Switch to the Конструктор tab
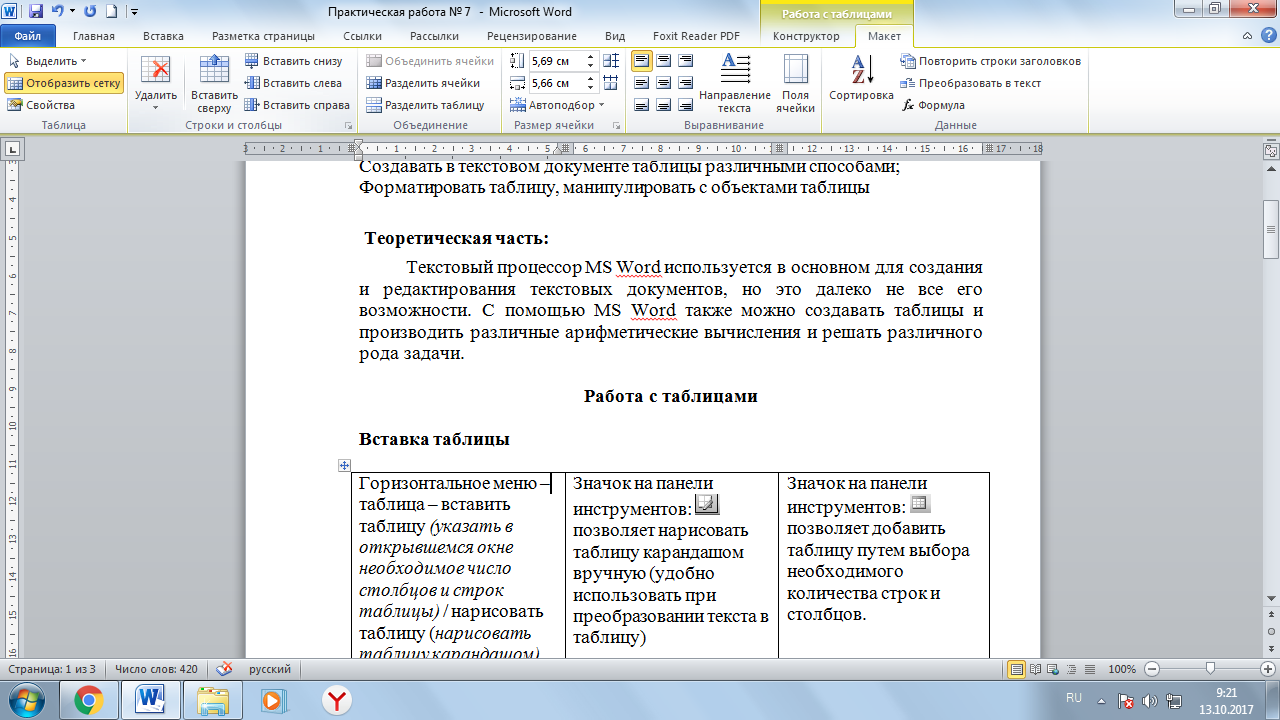 click(806, 36)
